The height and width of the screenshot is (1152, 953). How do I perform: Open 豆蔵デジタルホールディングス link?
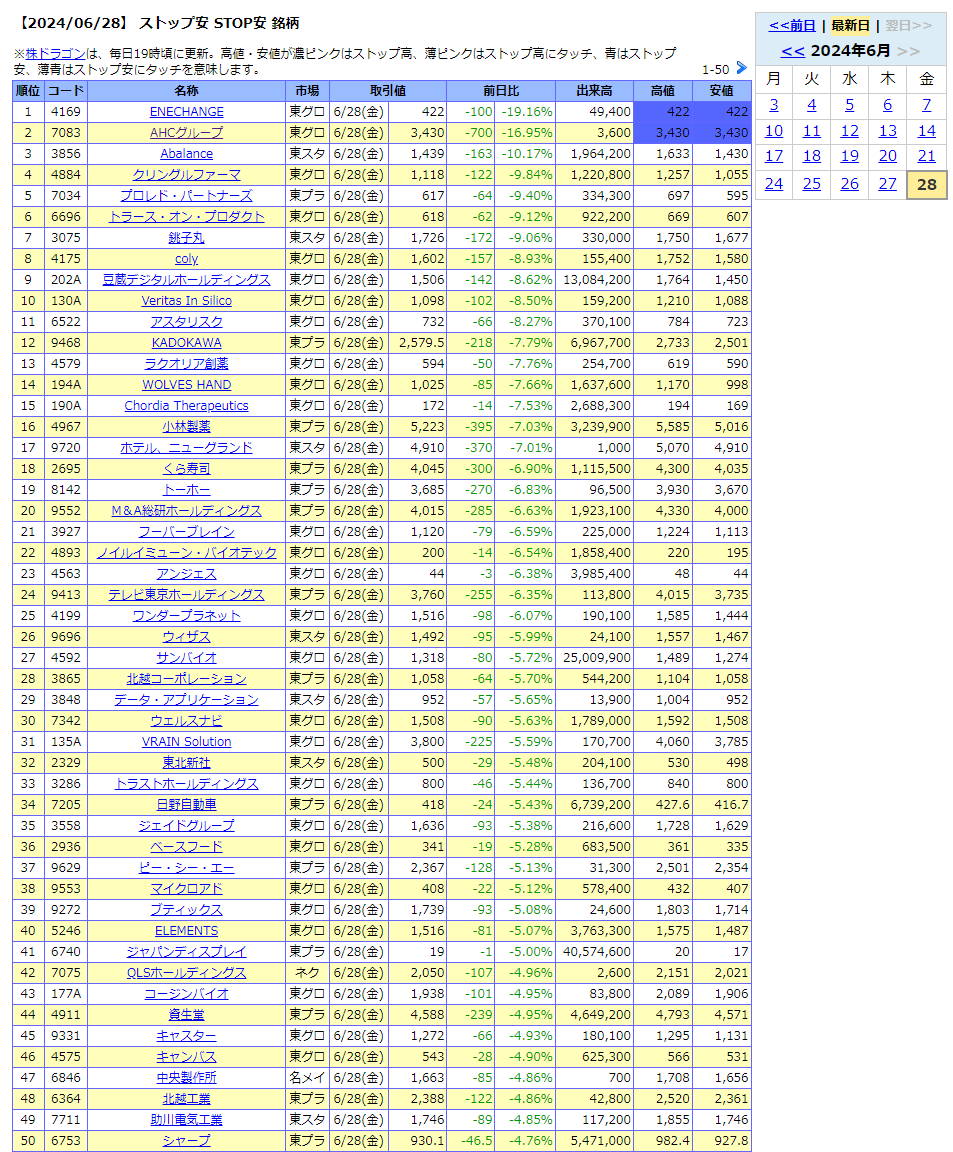(187, 280)
